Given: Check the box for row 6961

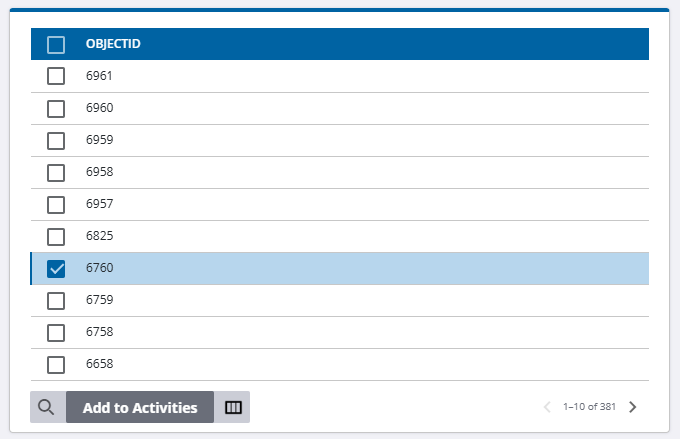Looking at the screenshot, I should coord(56,76).
